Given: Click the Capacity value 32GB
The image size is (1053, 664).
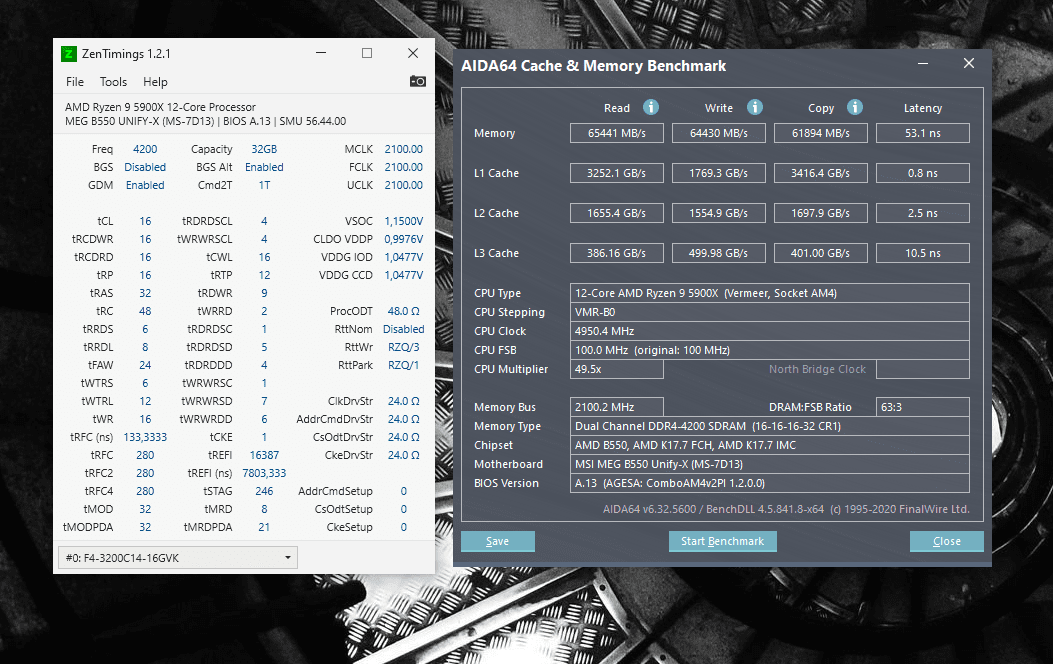Looking at the screenshot, I should [x=264, y=149].
